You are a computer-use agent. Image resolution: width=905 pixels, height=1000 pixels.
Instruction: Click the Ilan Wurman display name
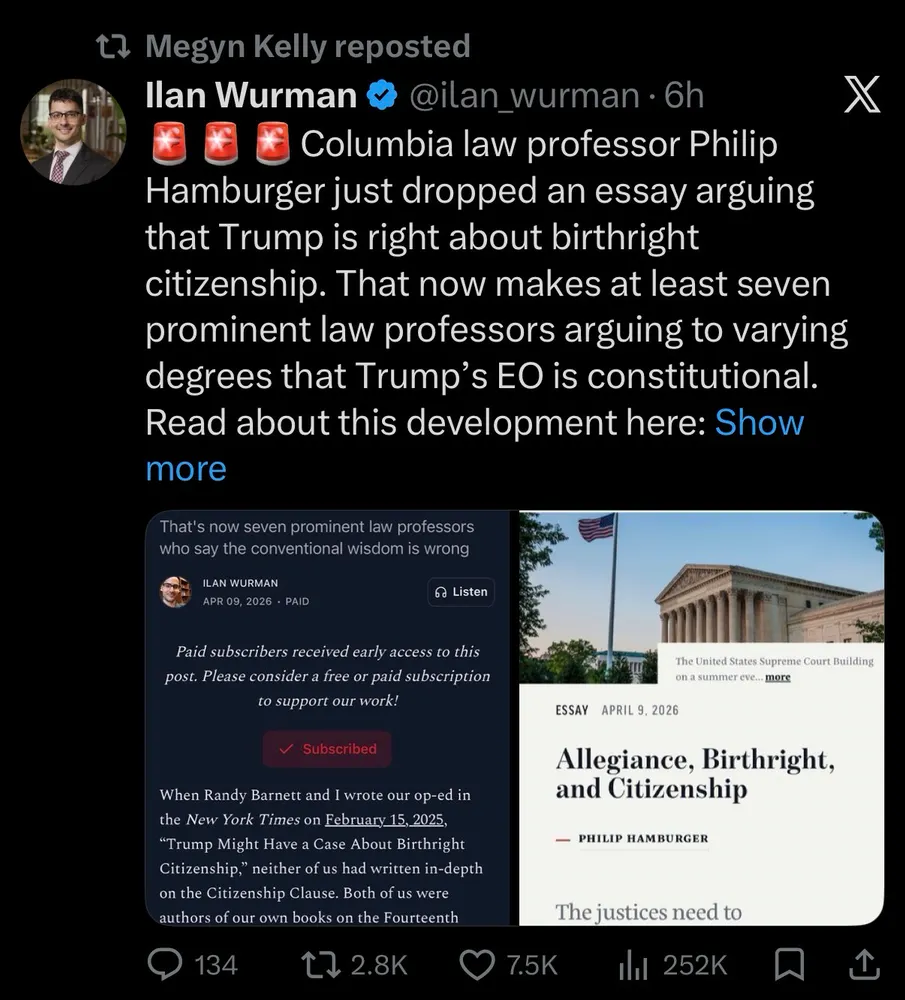click(251, 96)
